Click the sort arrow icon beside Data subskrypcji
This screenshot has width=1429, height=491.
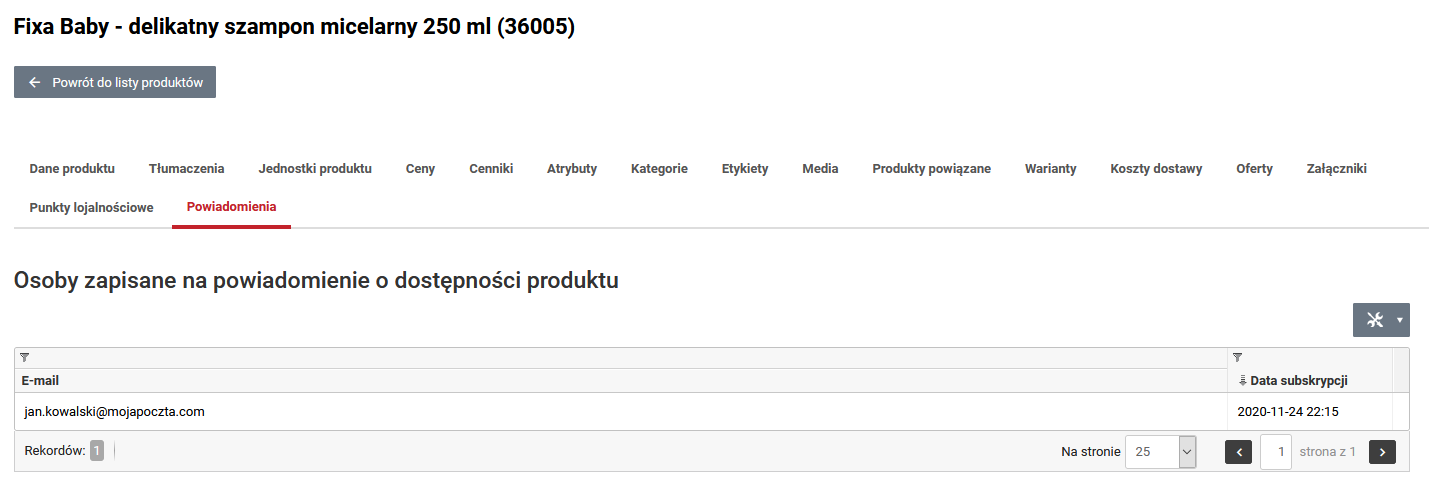(x=1242, y=380)
